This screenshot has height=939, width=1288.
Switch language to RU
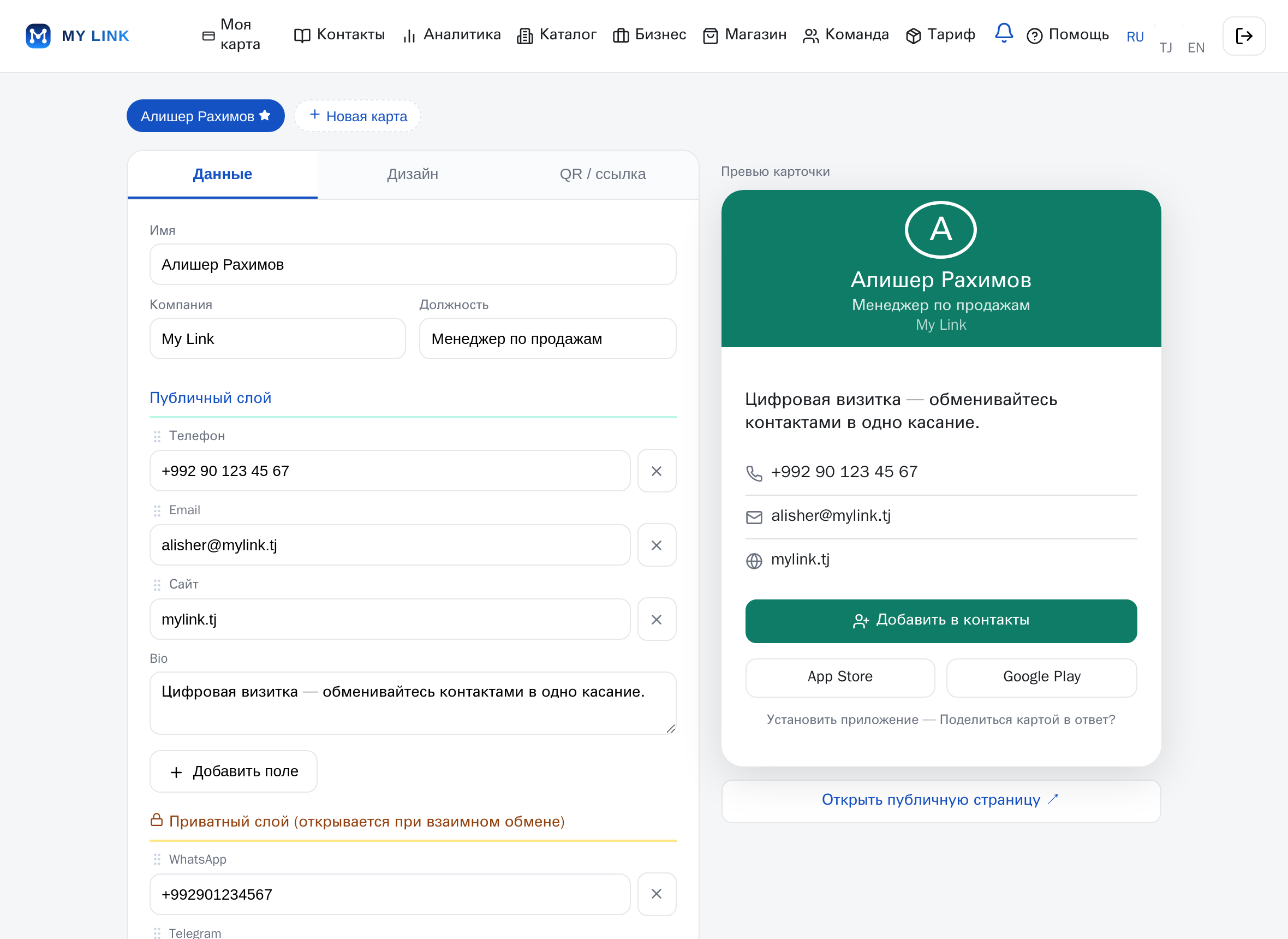[1135, 37]
